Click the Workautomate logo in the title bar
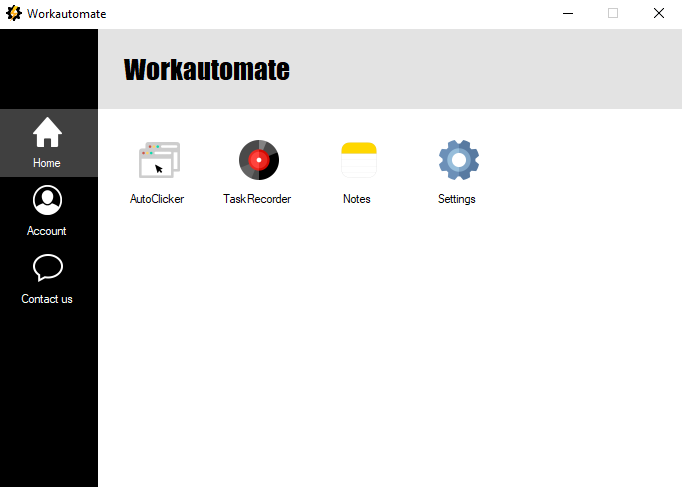 (14, 13)
